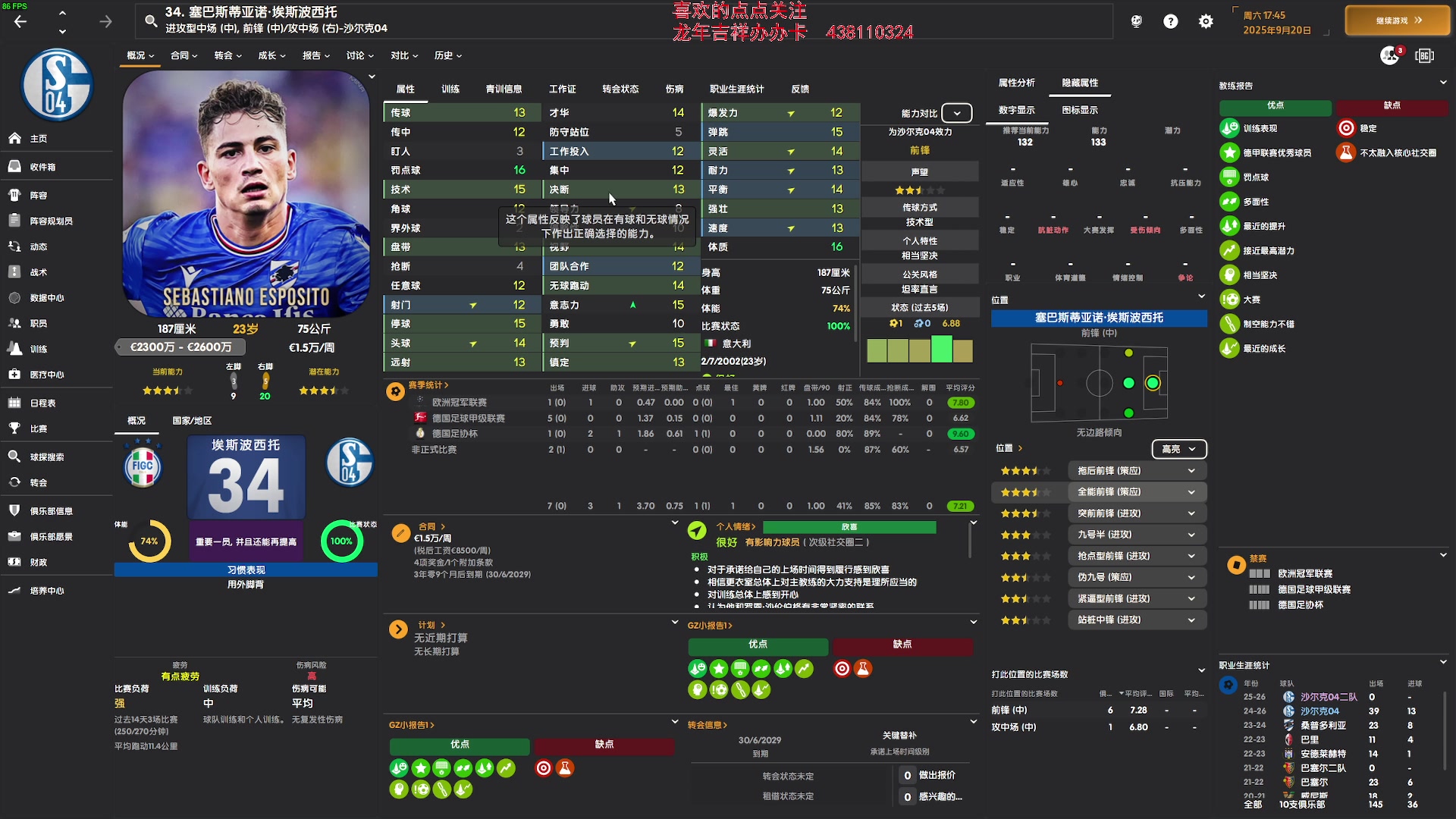Viewport: 1456px width, 819px height.
Task: Click the 个人情绪 checkmark icon
Action: click(x=697, y=531)
